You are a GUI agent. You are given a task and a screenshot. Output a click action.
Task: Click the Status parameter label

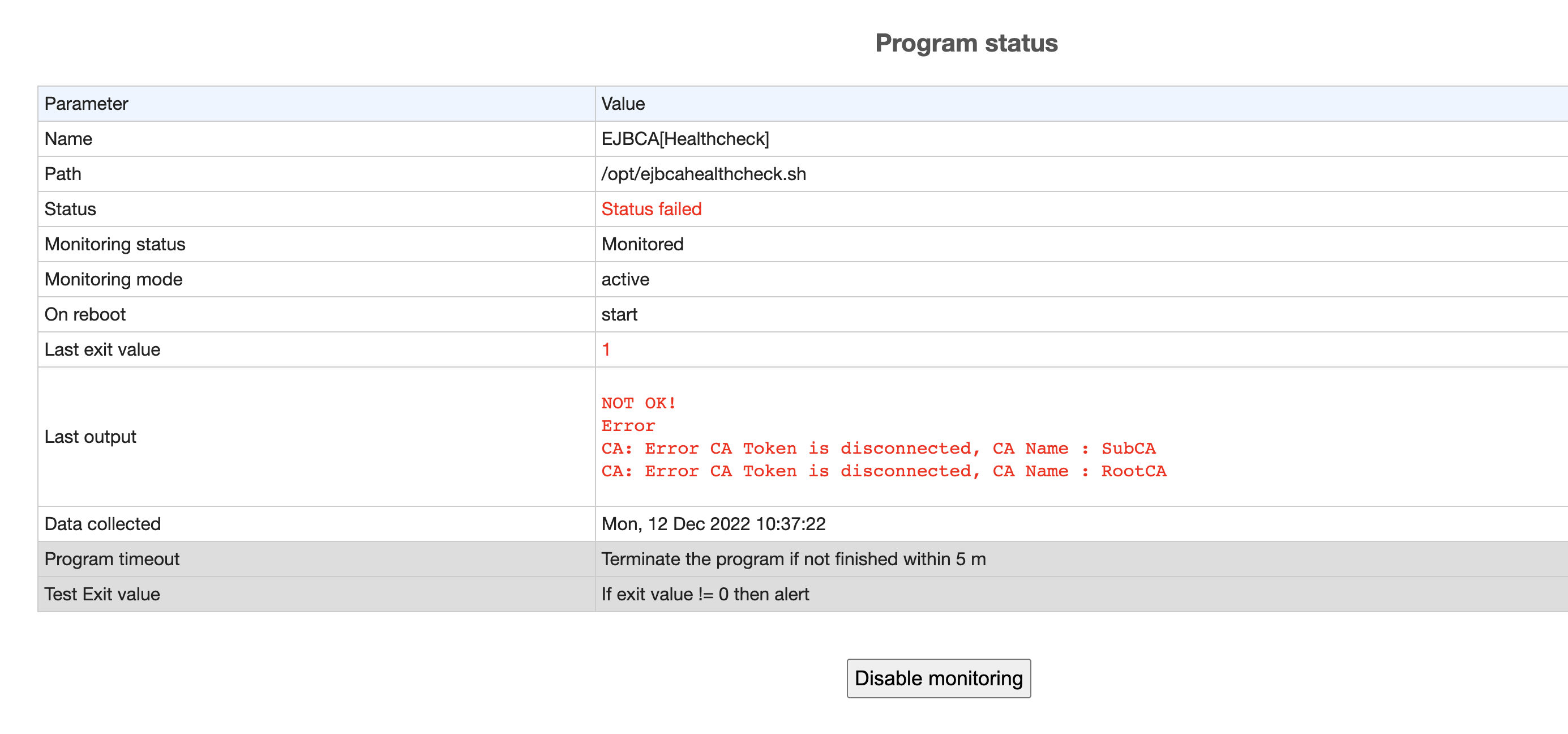pos(70,209)
